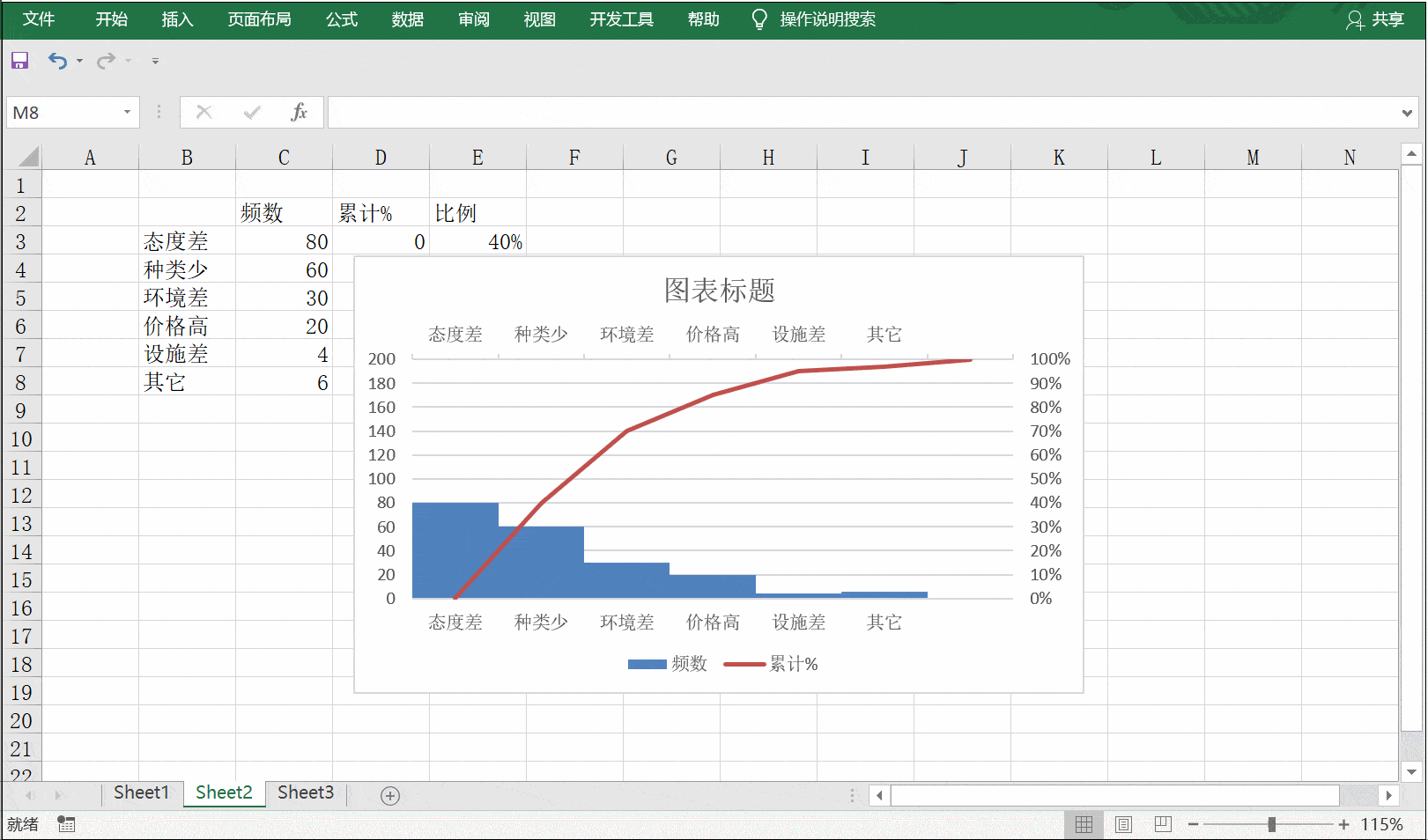Click the lightbulb search help icon
Viewport: 1428px width, 840px height.
pos(758,19)
